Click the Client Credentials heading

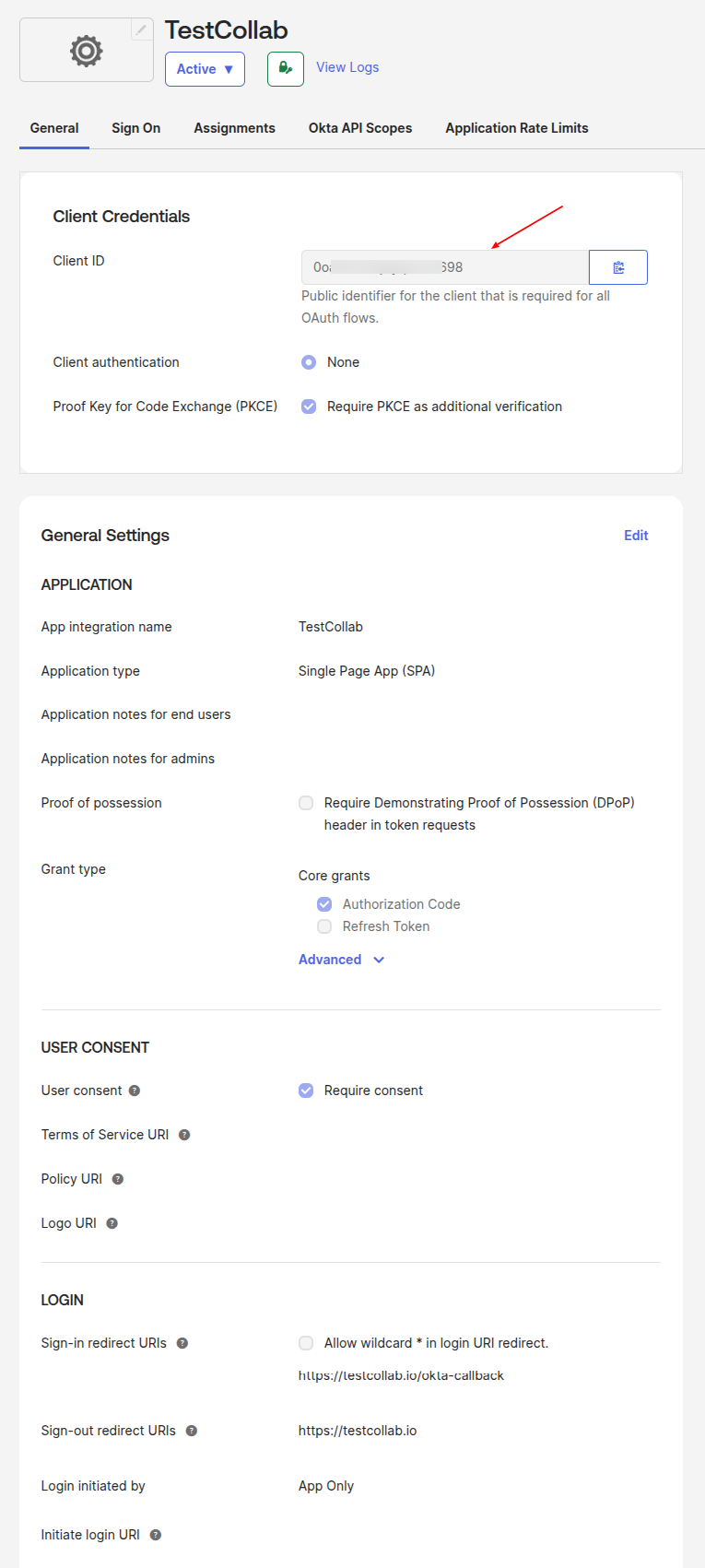coord(122,217)
